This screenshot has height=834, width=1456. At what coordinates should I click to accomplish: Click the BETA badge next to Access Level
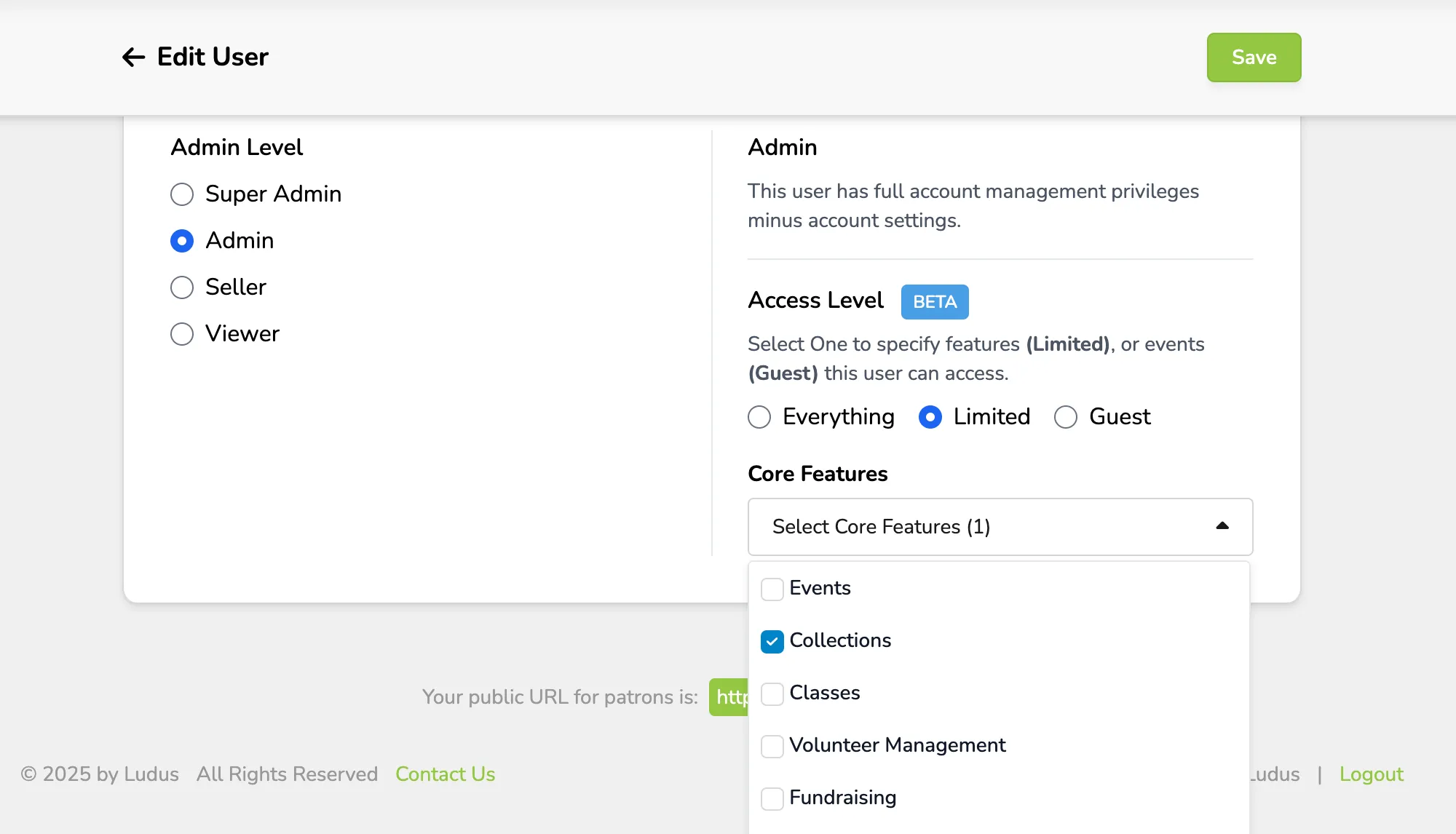pyautogui.click(x=935, y=301)
